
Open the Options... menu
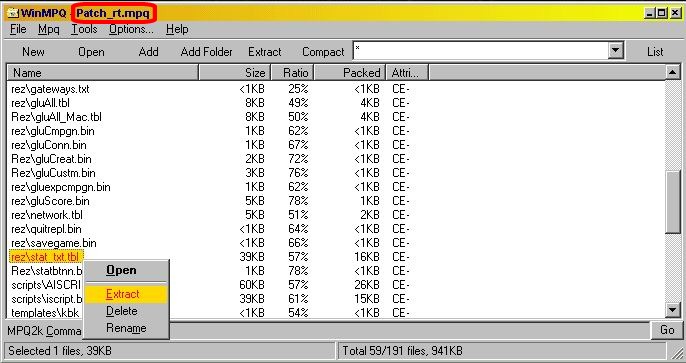click(x=131, y=29)
